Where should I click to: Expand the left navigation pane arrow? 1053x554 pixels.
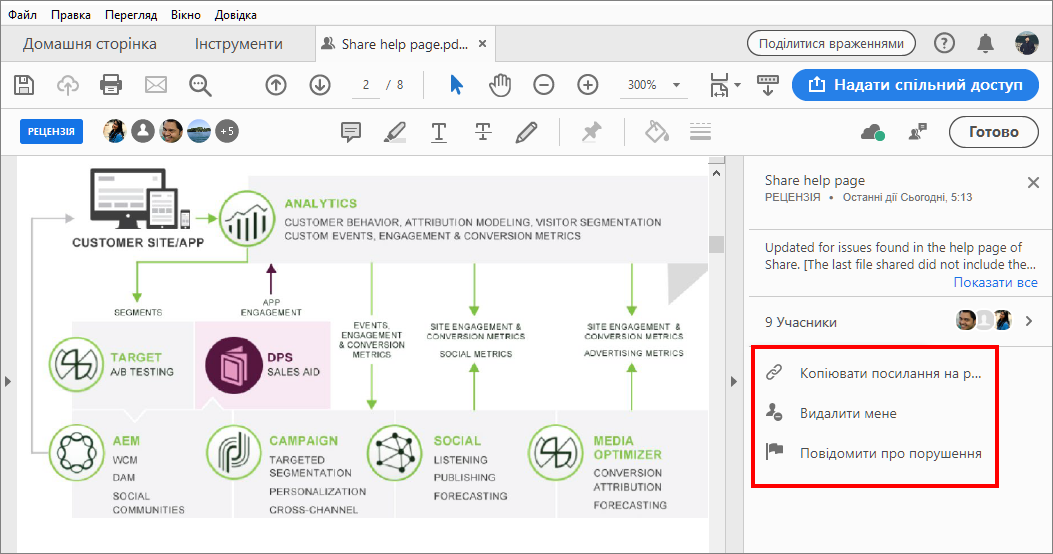pos(8,381)
